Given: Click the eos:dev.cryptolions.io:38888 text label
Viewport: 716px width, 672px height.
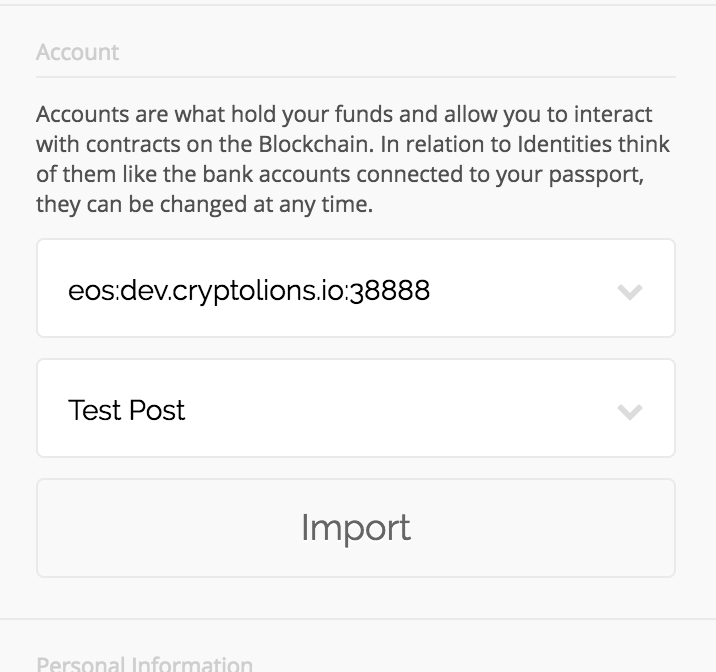Looking at the screenshot, I should click(x=249, y=291).
